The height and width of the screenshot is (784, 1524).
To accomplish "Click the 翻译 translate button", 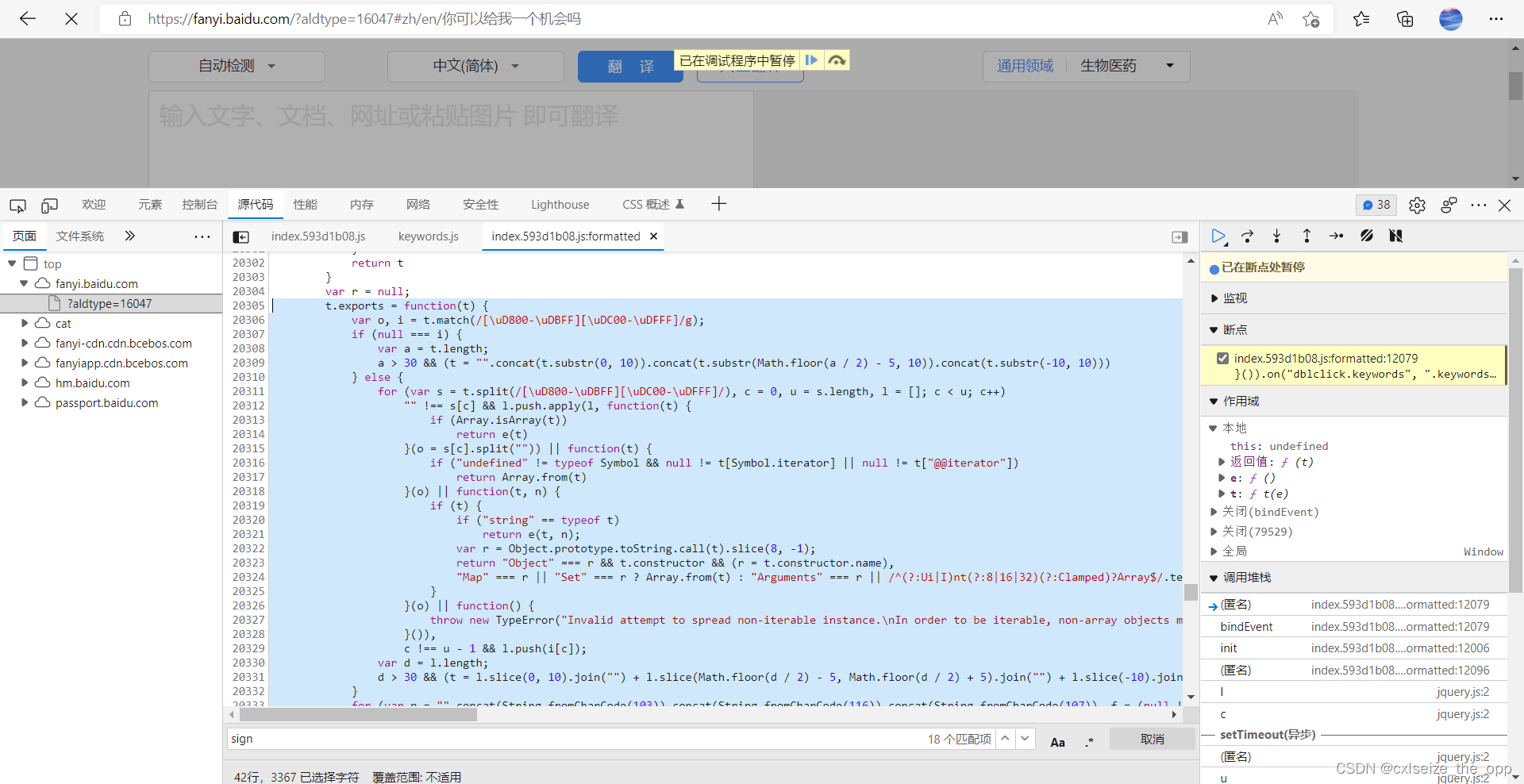I will 629,67.
